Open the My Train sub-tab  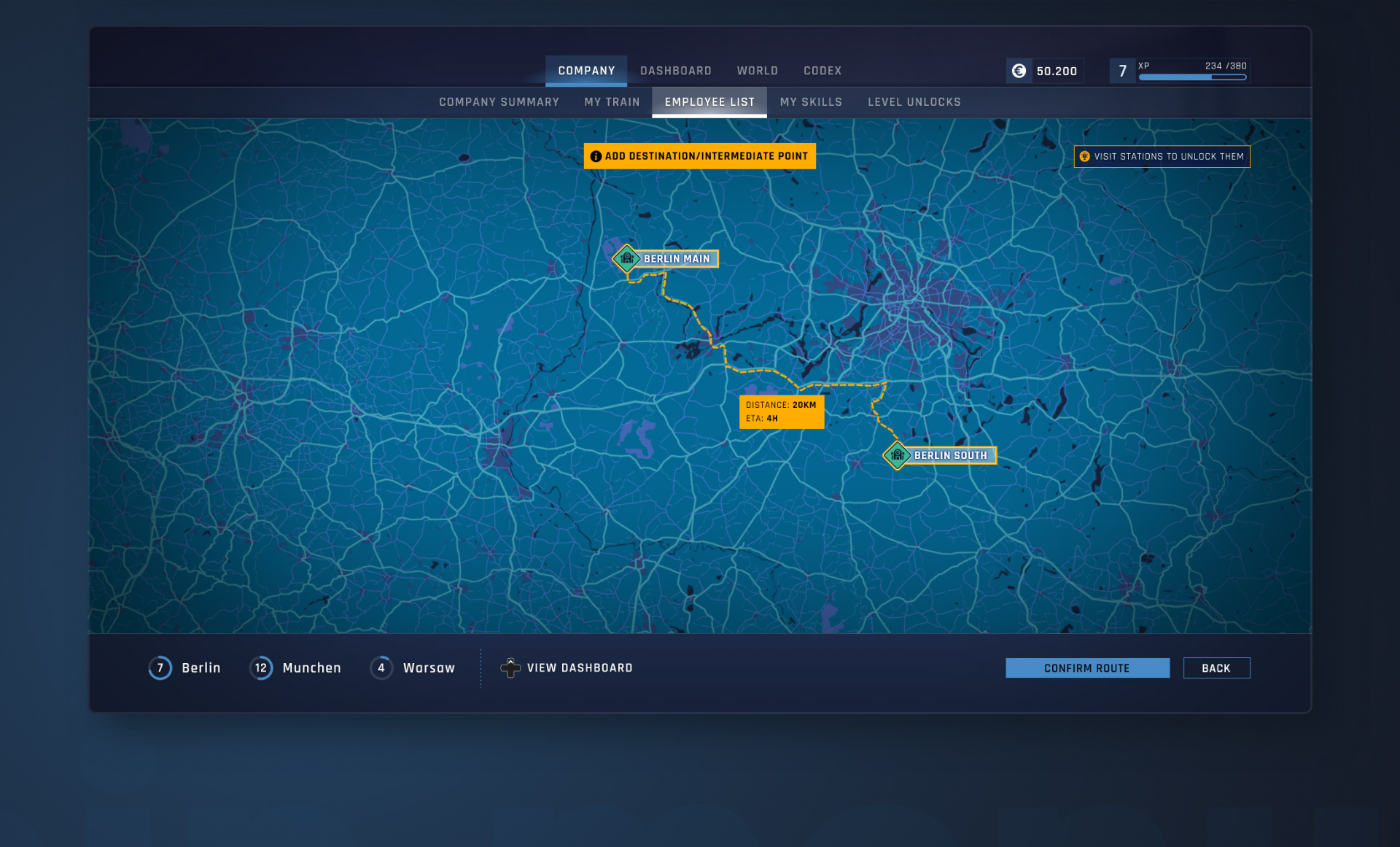611,102
